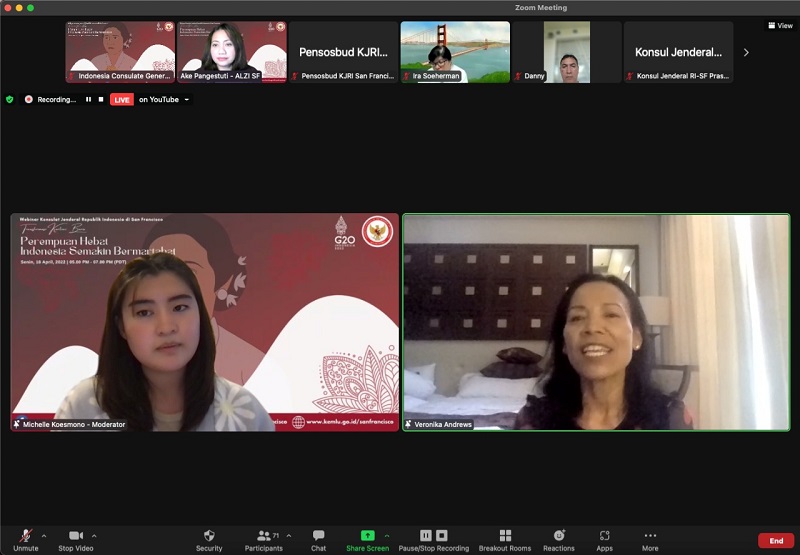
Task: Click the pin icon beside Michelle Koesmono
Action: click(17, 424)
